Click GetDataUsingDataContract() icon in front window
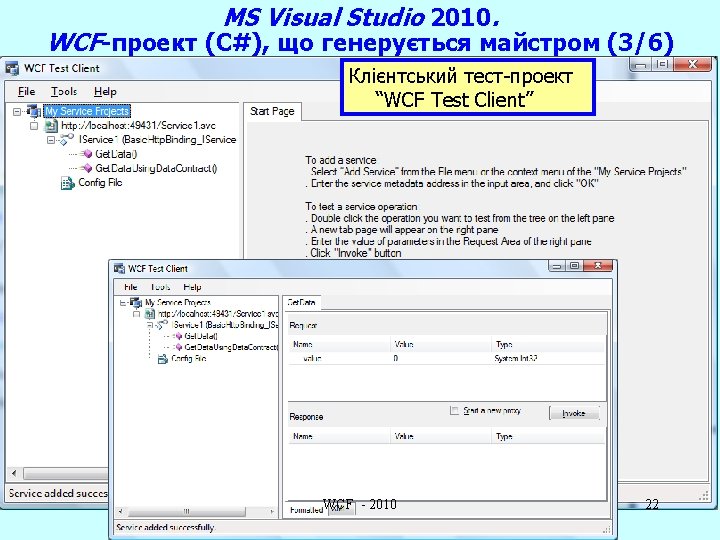 click(x=178, y=347)
